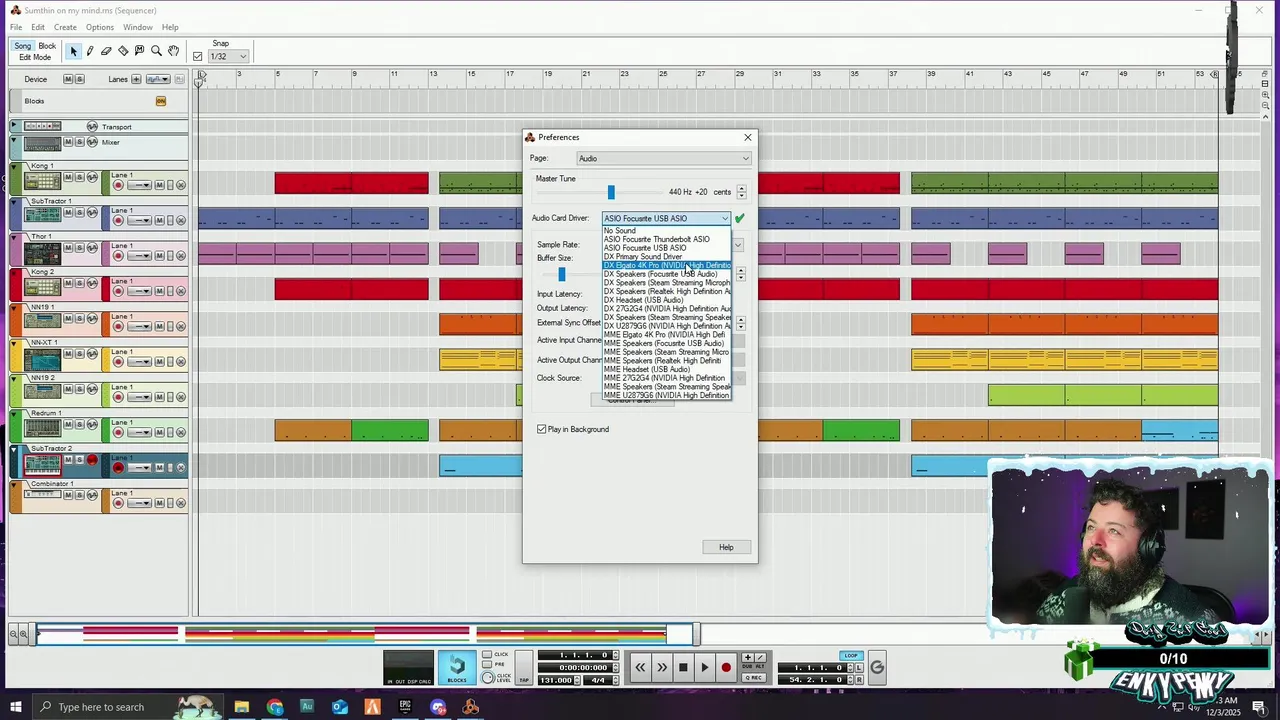The image size is (1280, 720).
Task: Click the Record button in the transport
Action: pyautogui.click(x=726, y=668)
